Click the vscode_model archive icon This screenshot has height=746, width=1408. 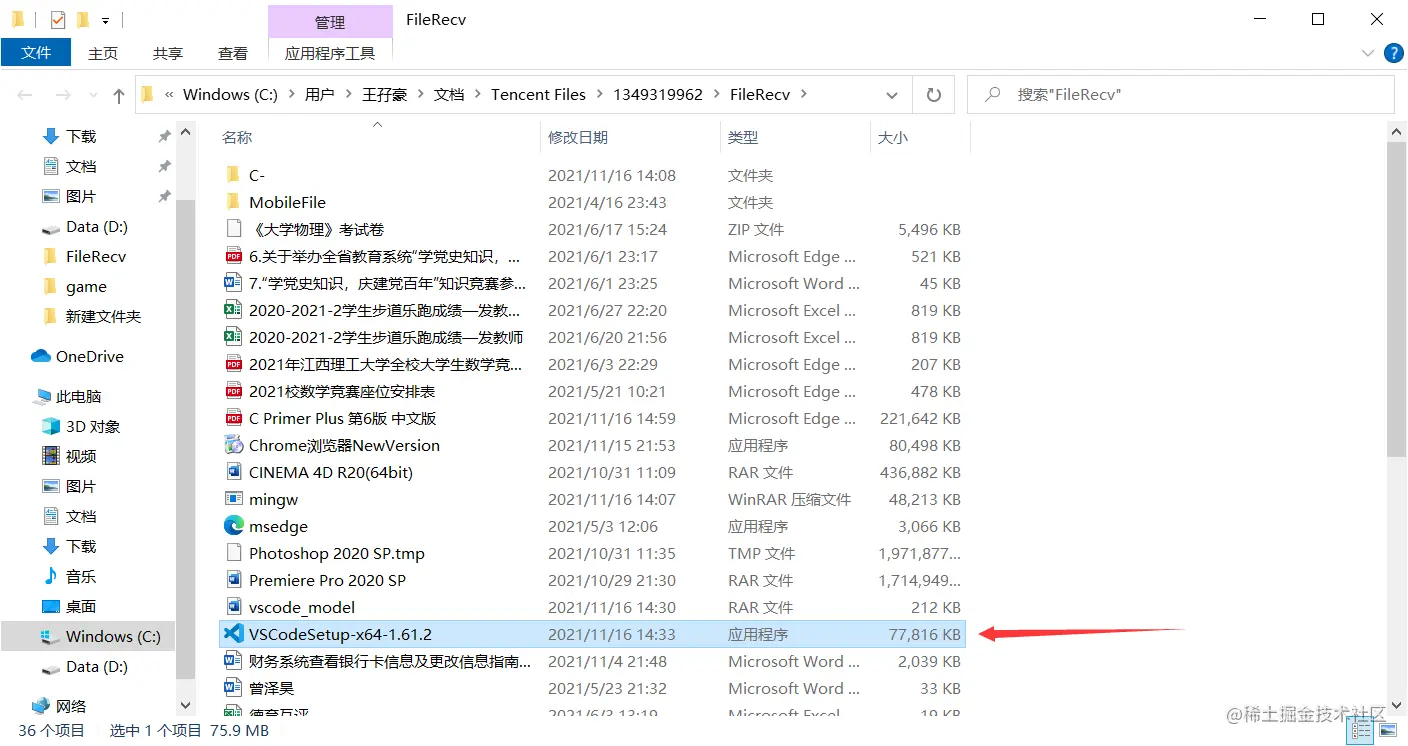click(233, 607)
